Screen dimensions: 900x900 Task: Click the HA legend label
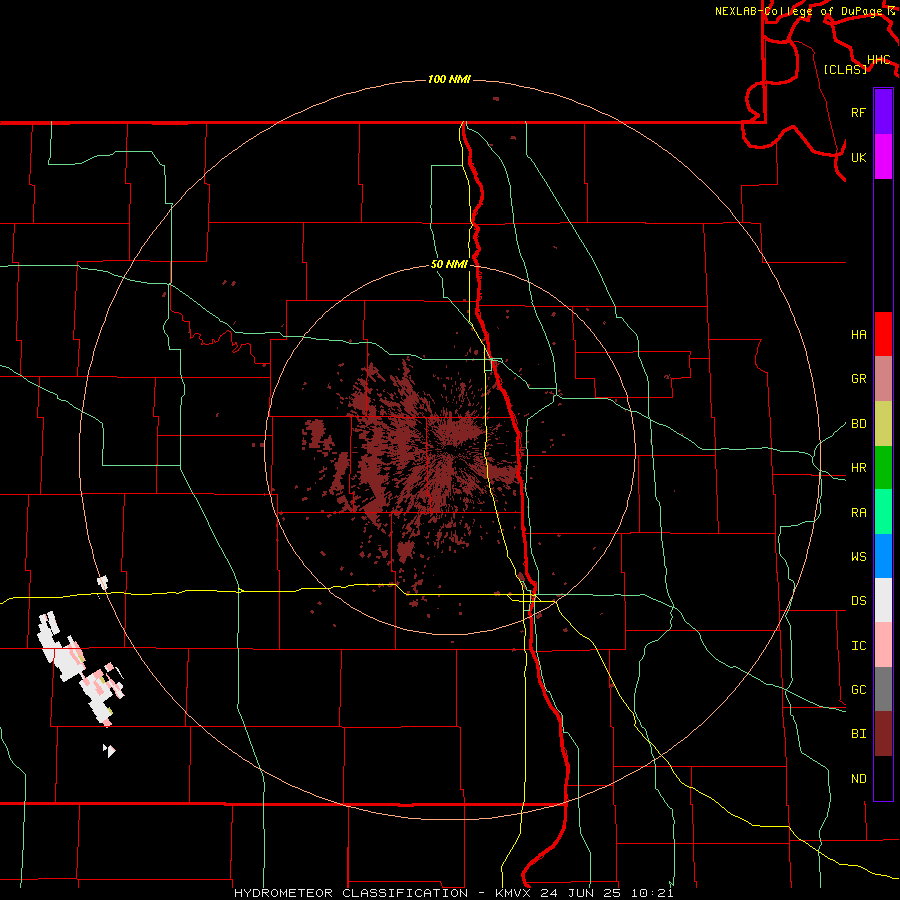(x=858, y=334)
